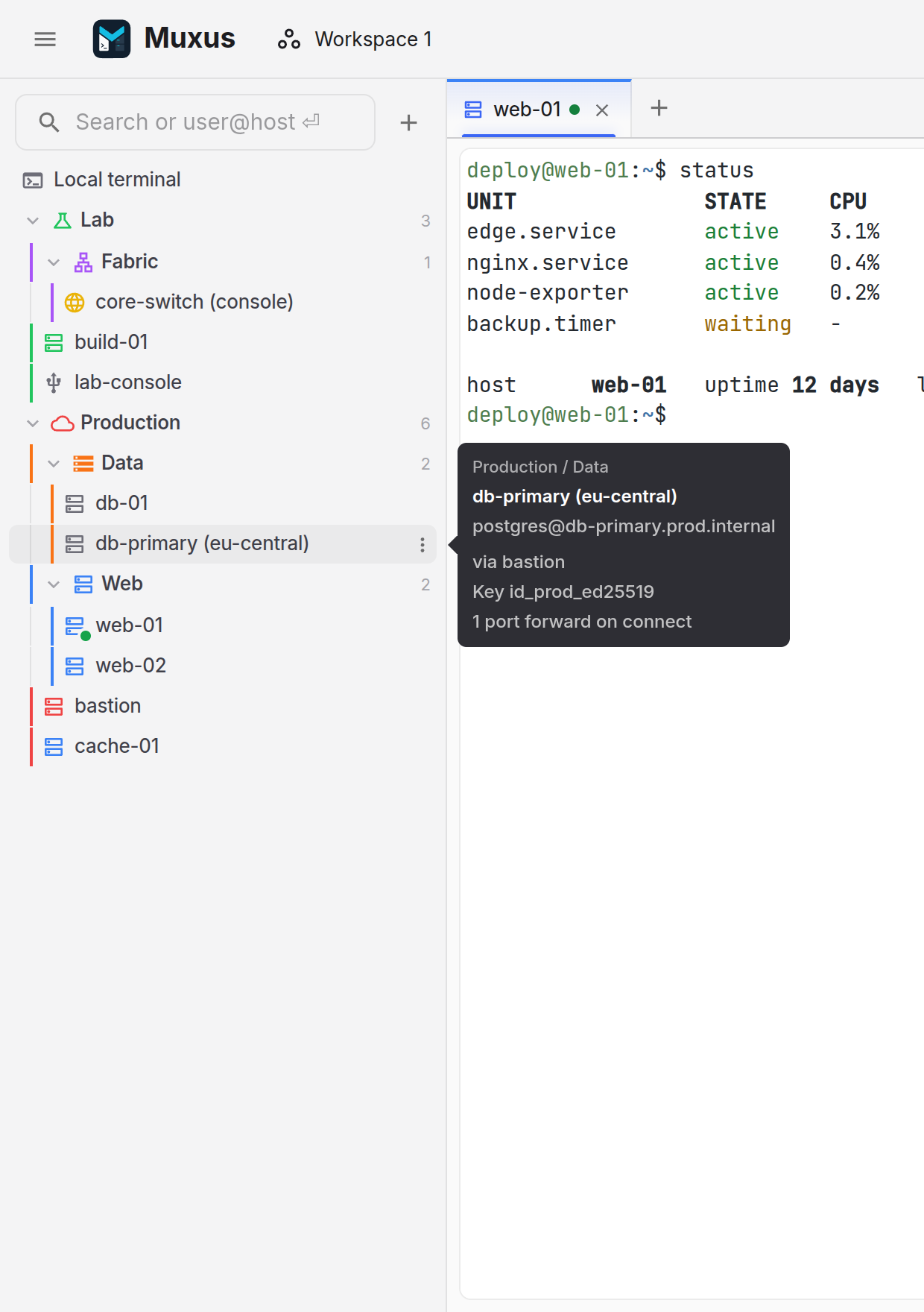This screenshot has width=924, height=1312.
Task: Open db-primary three-dot options menu
Action: point(423,544)
